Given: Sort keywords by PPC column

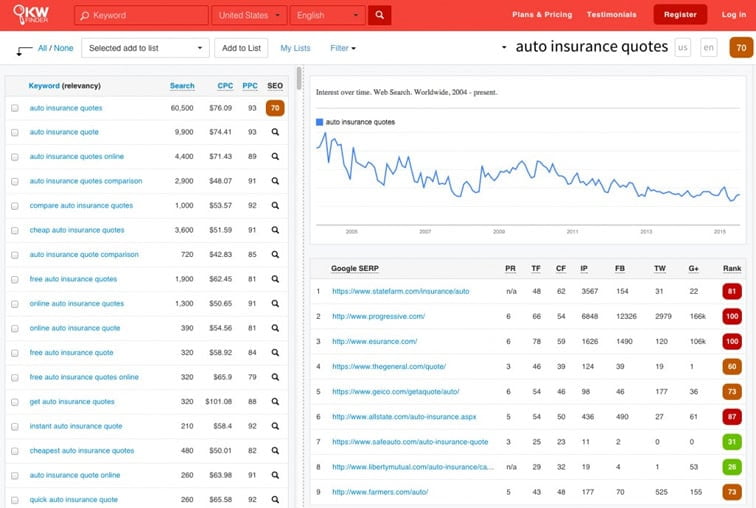Looking at the screenshot, I should 250,86.
